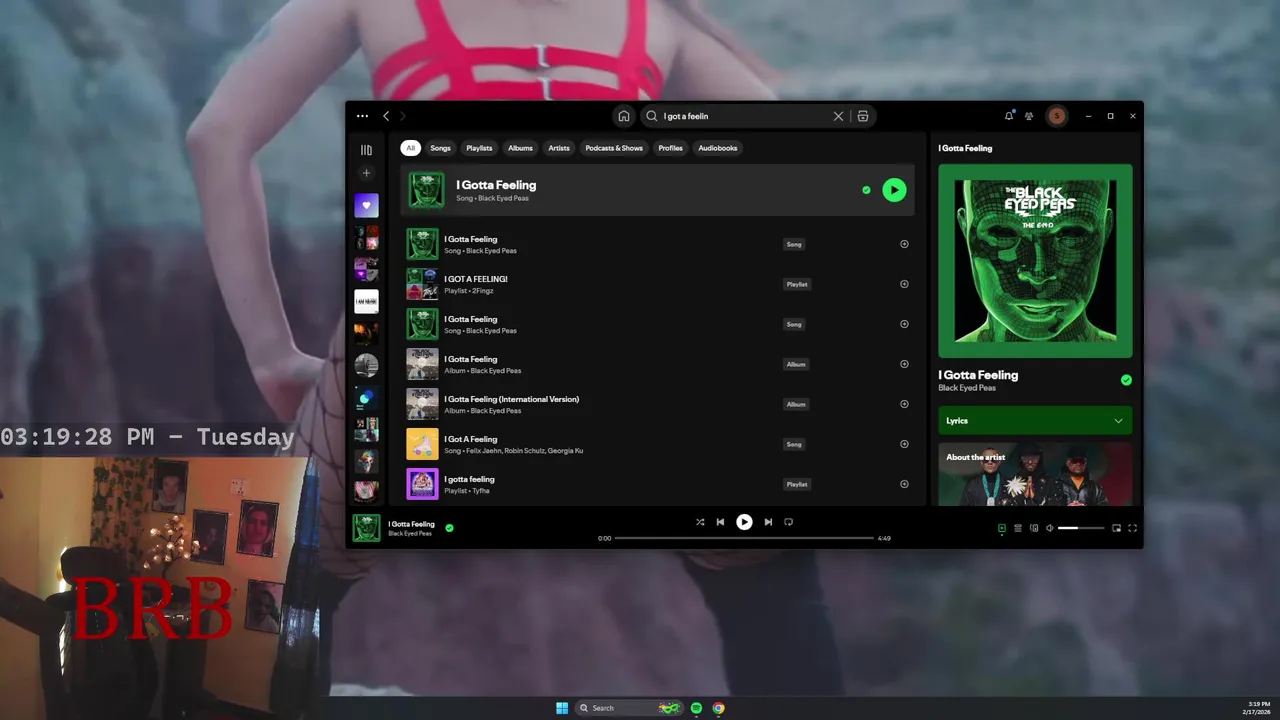This screenshot has height=720, width=1280.
Task: Open Spotify from the taskbar
Action: click(696, 708)
